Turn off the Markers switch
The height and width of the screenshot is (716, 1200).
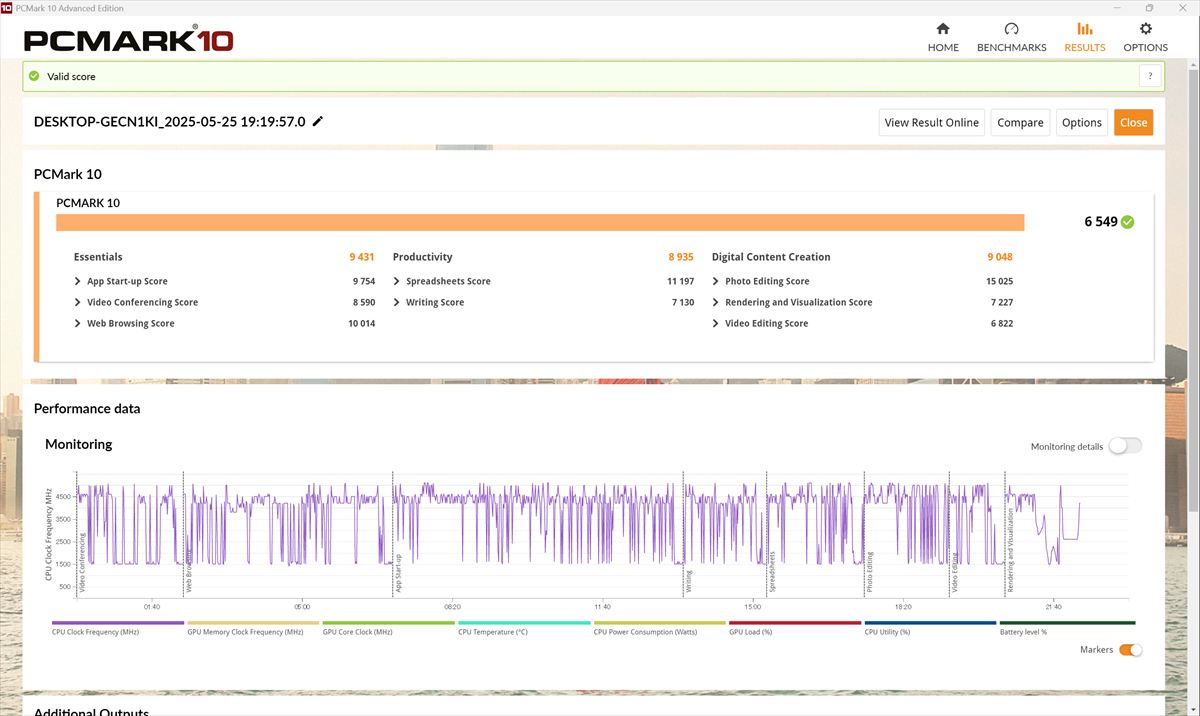(x=1131, y=650)
